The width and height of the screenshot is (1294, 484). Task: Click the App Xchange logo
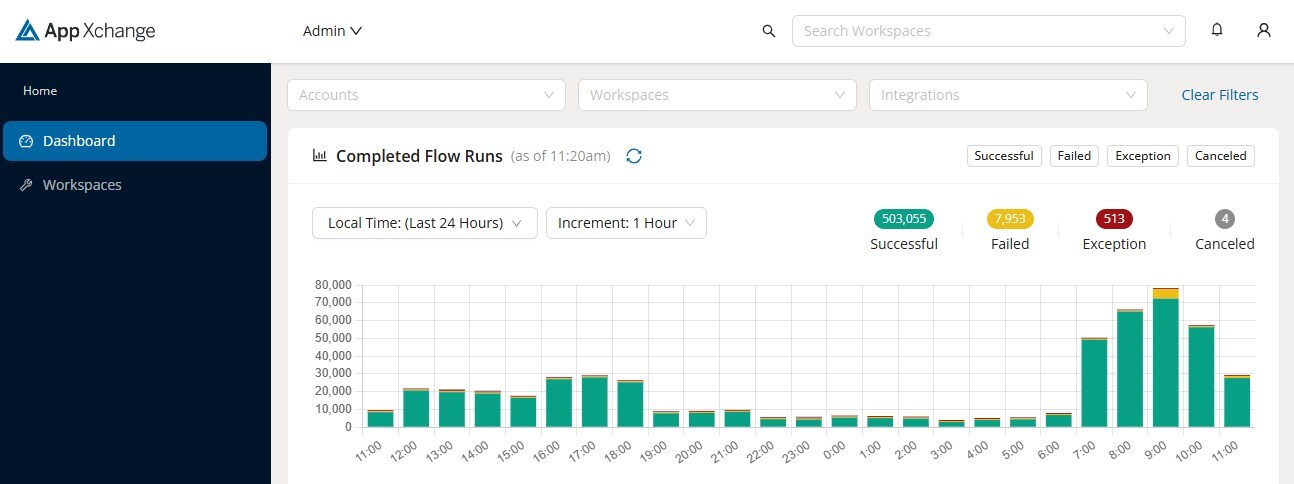(86, 31)
